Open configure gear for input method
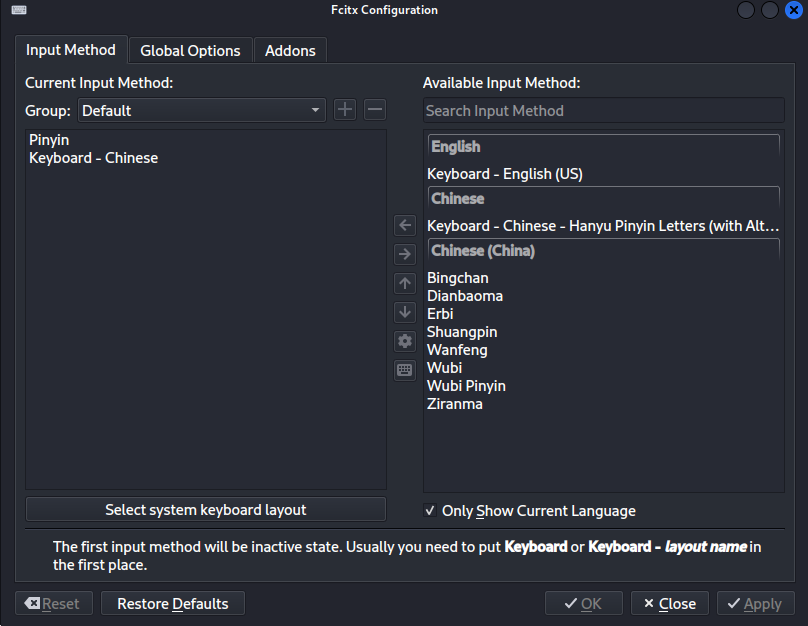Viewport: 808px width, 626px height. 405,341
